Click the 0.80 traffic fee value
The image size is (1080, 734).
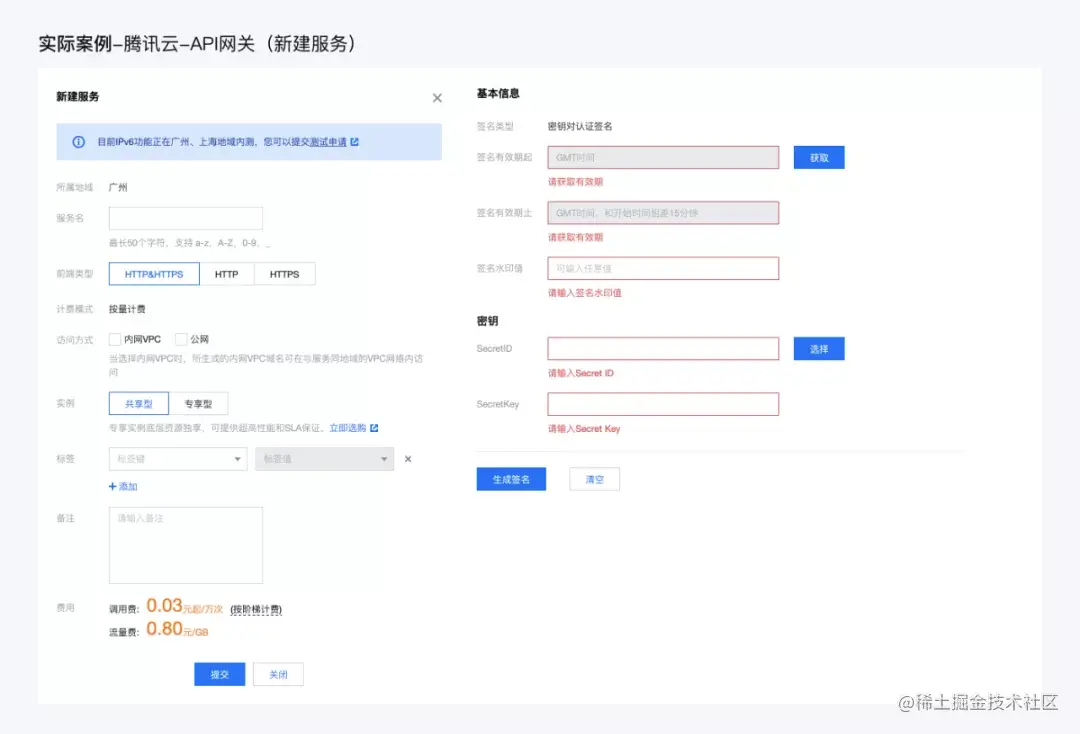coord(164,629)
